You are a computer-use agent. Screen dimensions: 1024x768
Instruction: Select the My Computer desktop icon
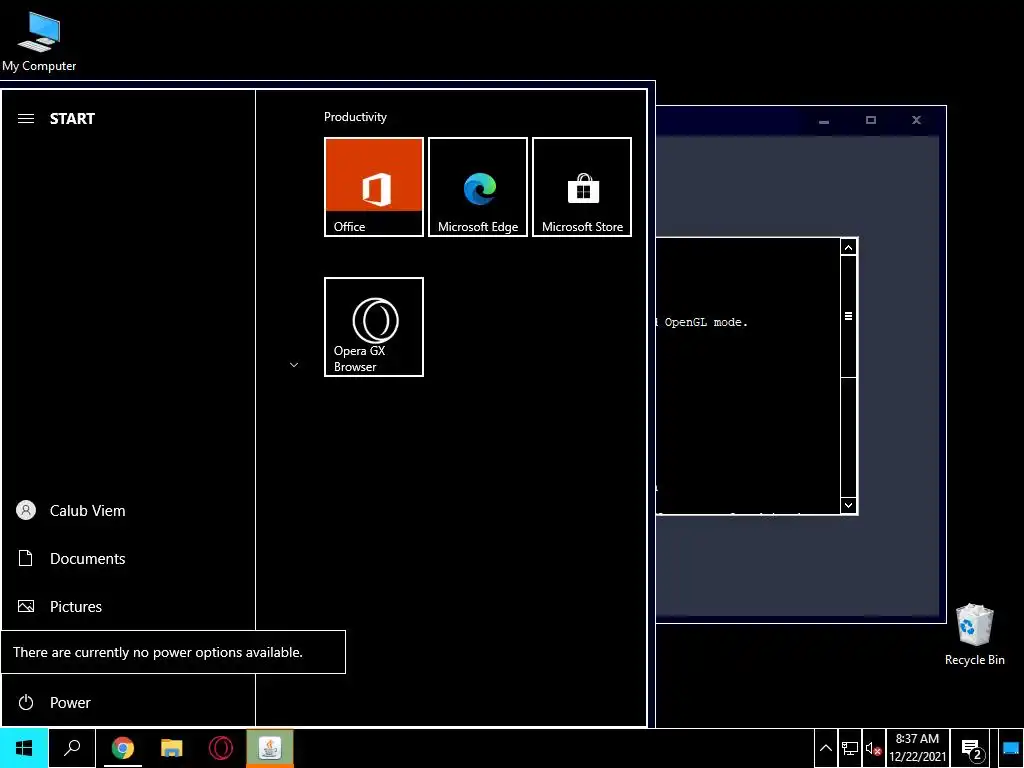coord(39,41)
